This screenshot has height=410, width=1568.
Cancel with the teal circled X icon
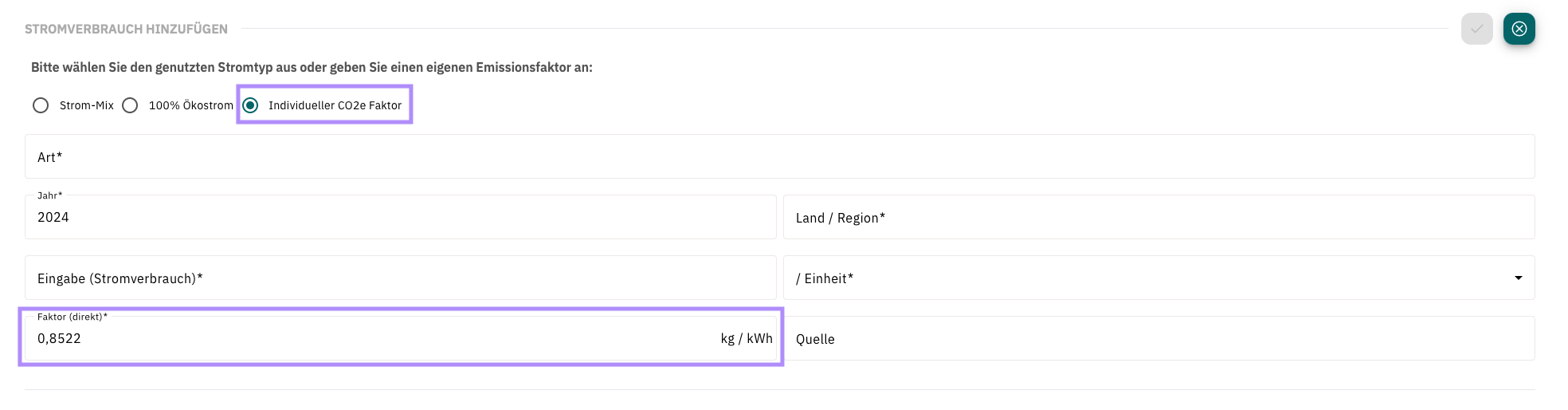[x=1519, y=29]
